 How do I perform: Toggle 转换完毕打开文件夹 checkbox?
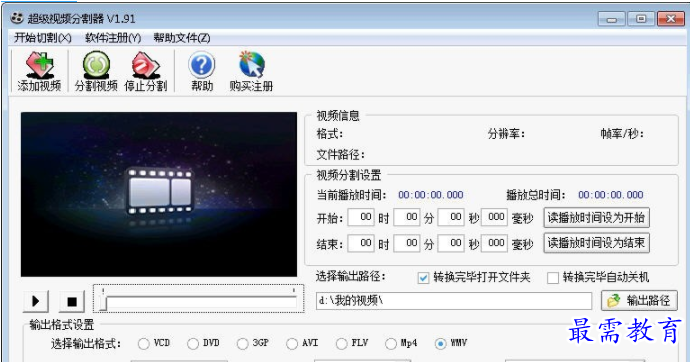coord(423,278)
